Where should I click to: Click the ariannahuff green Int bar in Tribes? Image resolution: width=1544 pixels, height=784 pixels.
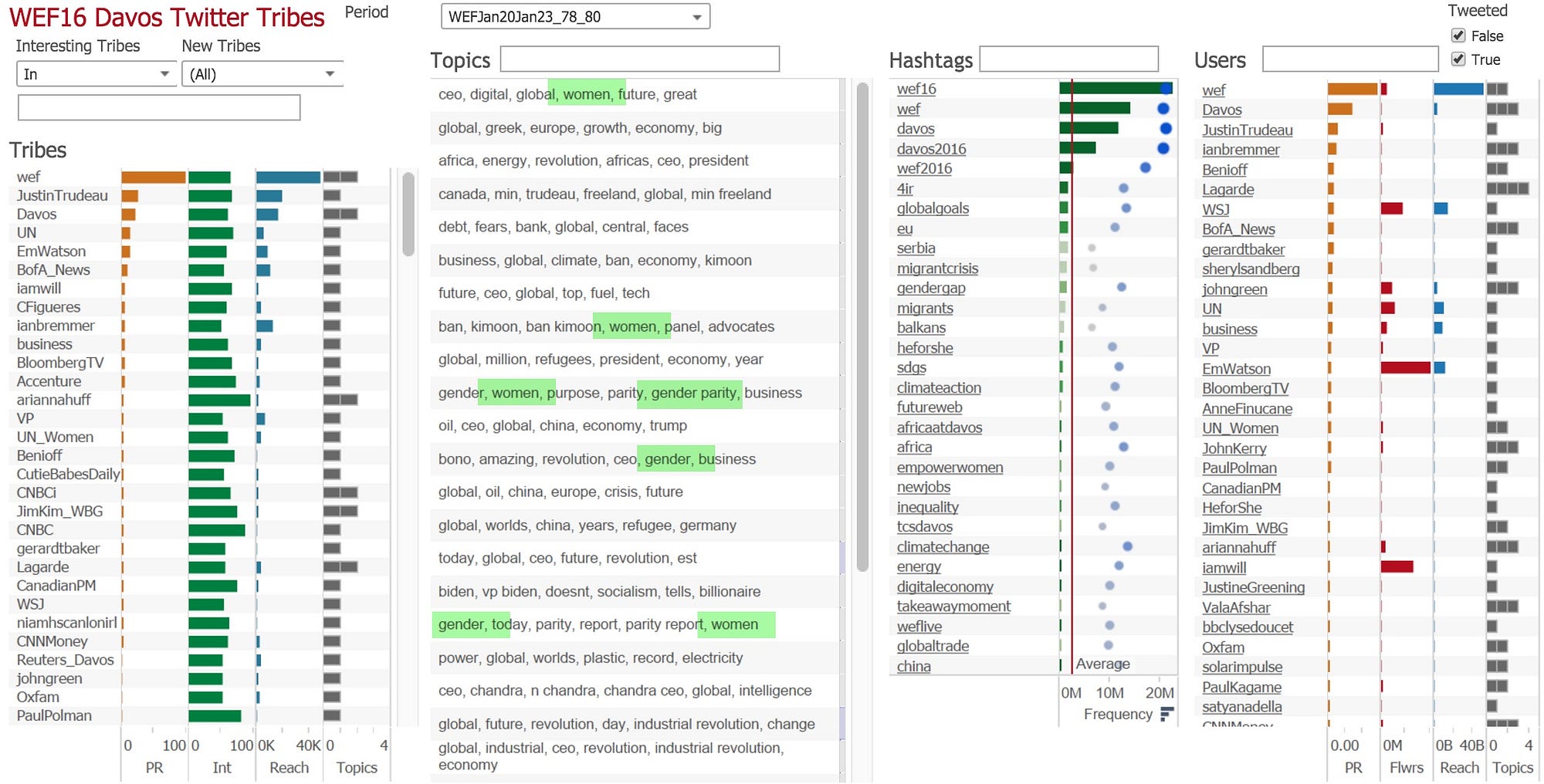(x=219, y=400)
